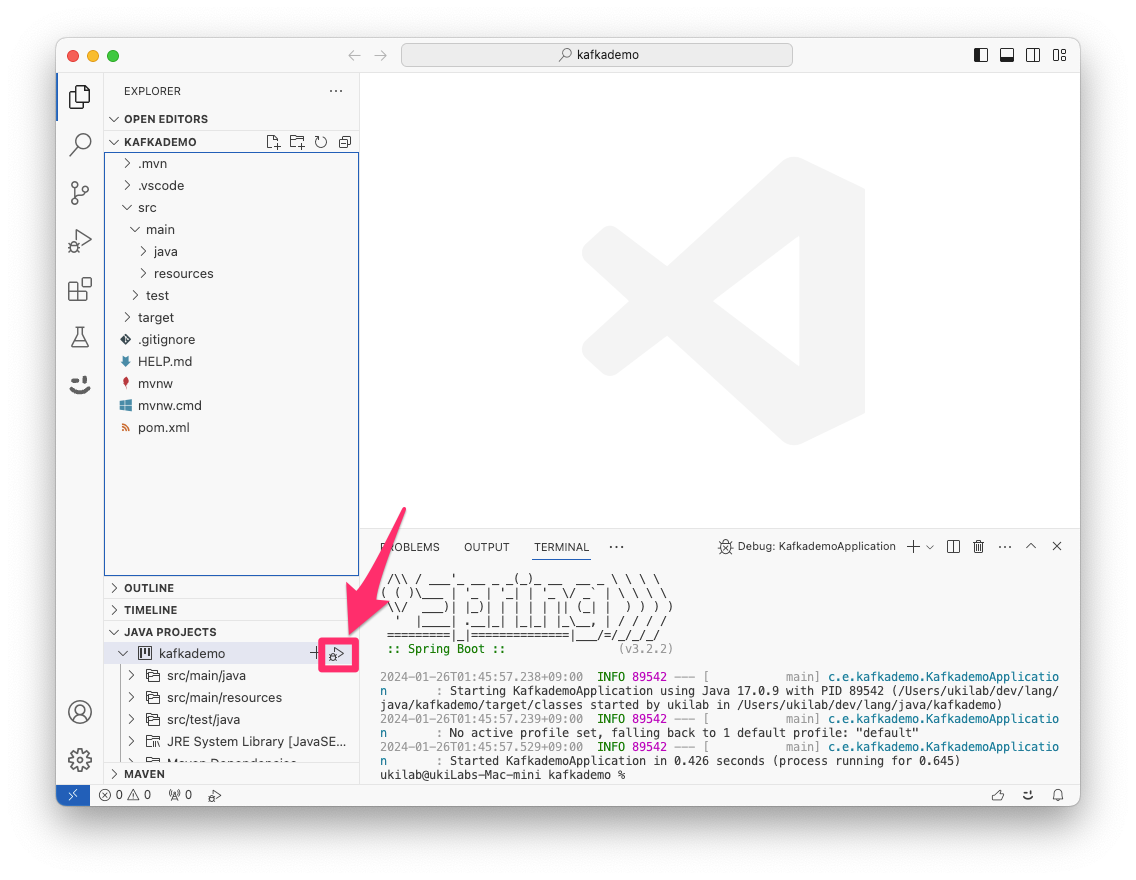Viewport: 1136px width, 880px height.
Task: Click the debug launch icon in status bar
Action: [214, 796]
